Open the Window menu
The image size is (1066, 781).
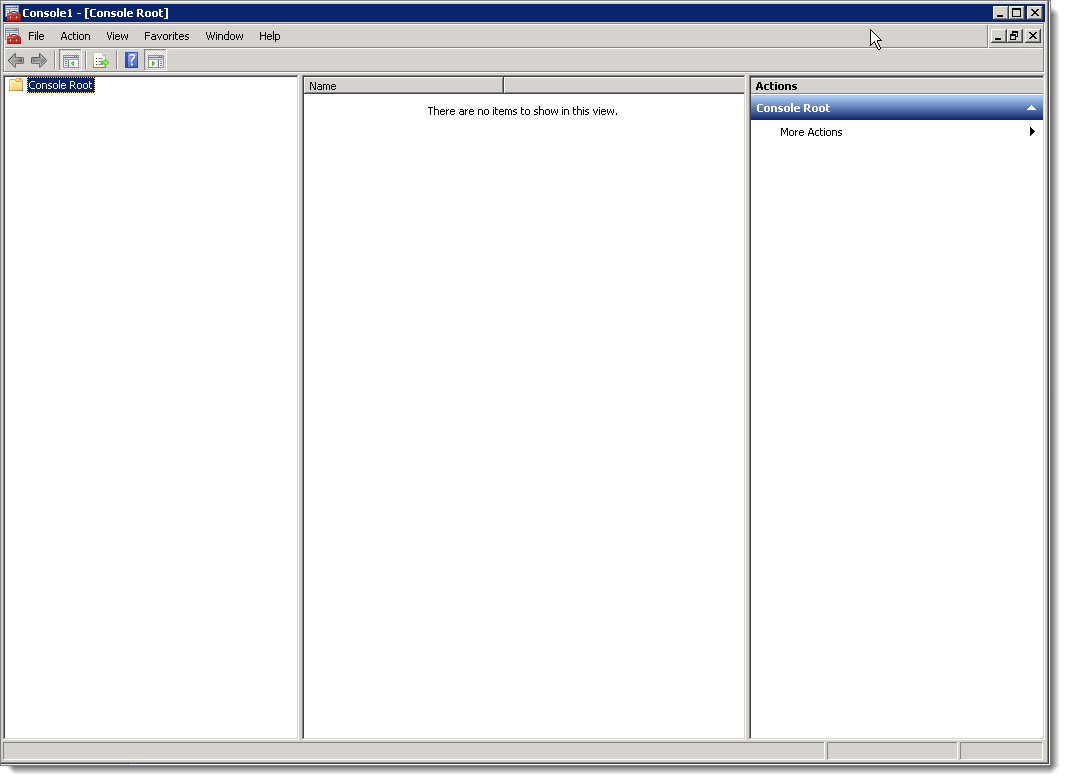click(224, 36)
